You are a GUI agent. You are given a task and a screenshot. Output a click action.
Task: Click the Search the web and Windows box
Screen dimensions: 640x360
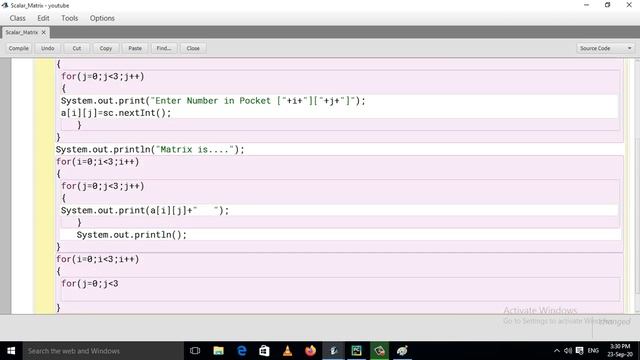pos(103,351)
